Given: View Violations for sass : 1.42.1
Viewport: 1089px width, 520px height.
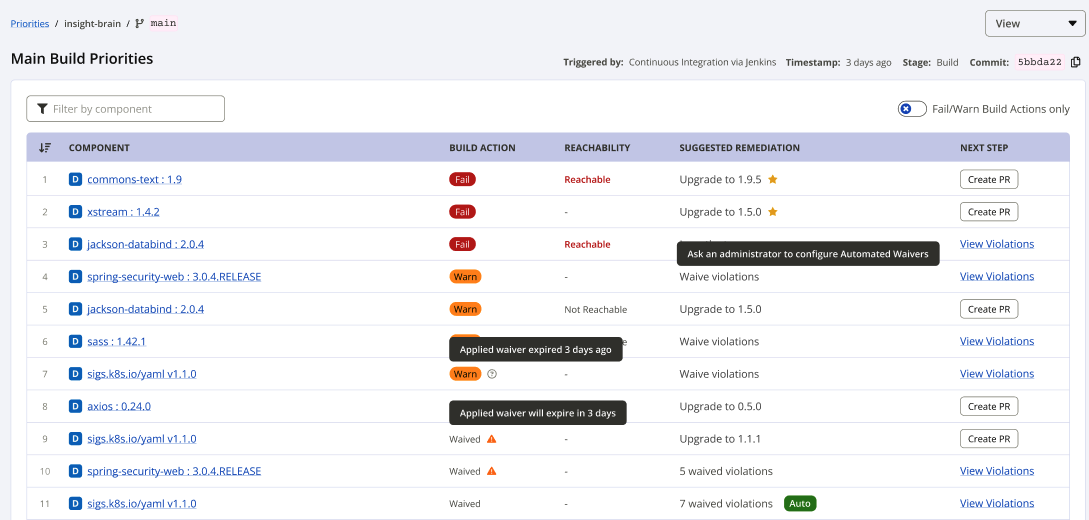Looking at the screenshot, I should tap(997, 342).
